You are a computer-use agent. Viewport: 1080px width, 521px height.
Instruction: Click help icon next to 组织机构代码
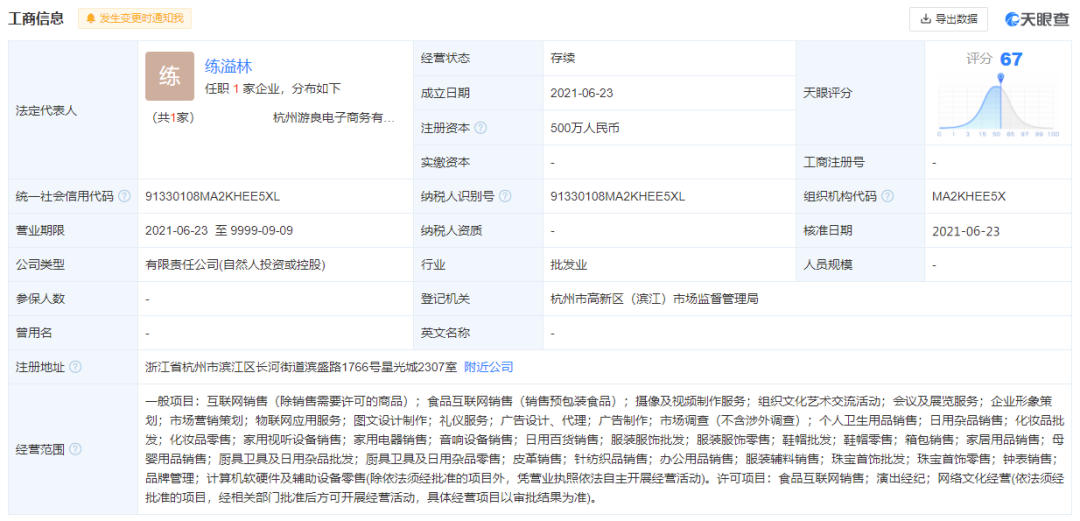coord(888,196)
